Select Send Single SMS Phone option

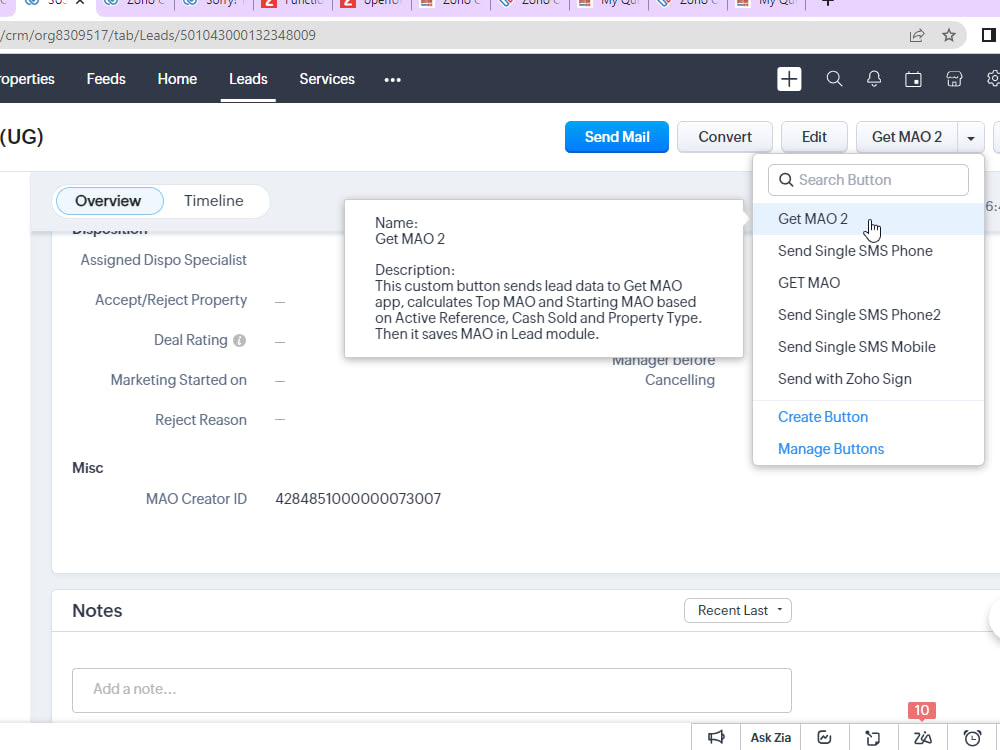tap(868, 251)
